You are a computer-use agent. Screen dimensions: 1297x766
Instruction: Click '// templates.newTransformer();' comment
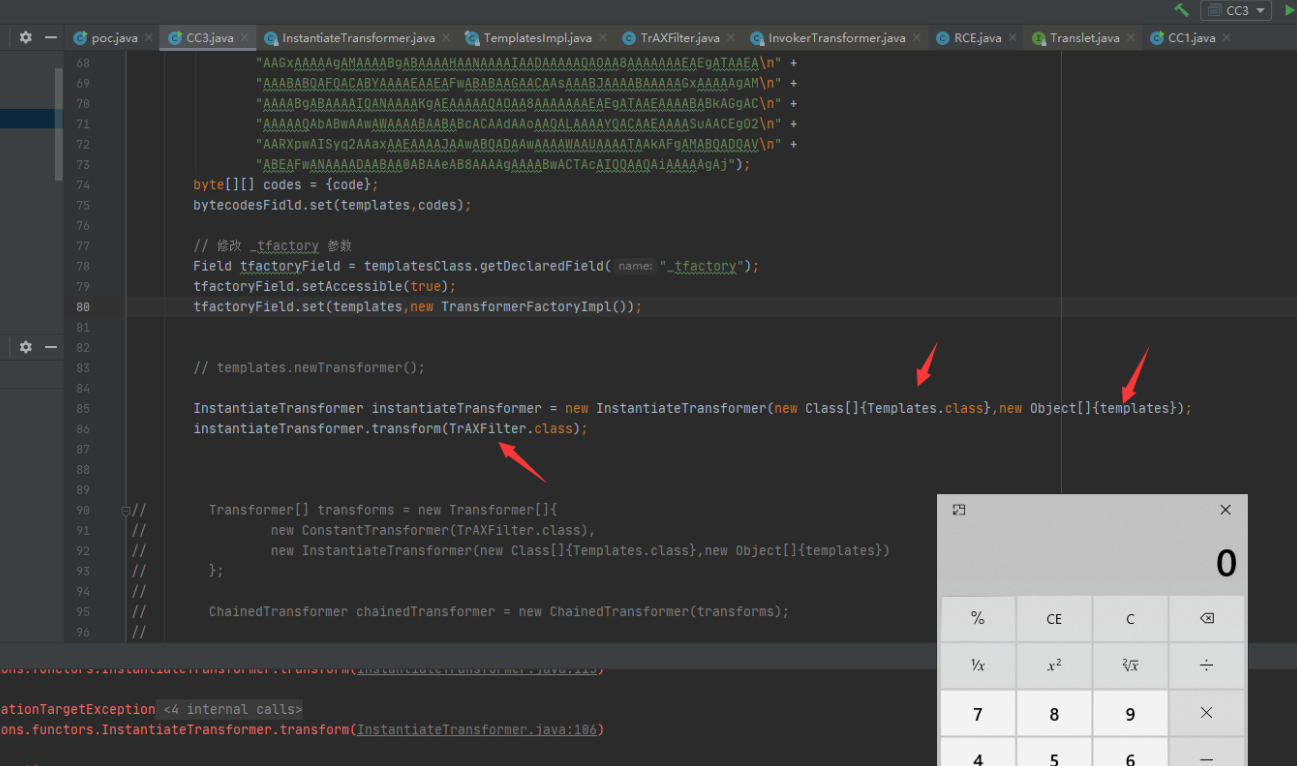(309, 368)
